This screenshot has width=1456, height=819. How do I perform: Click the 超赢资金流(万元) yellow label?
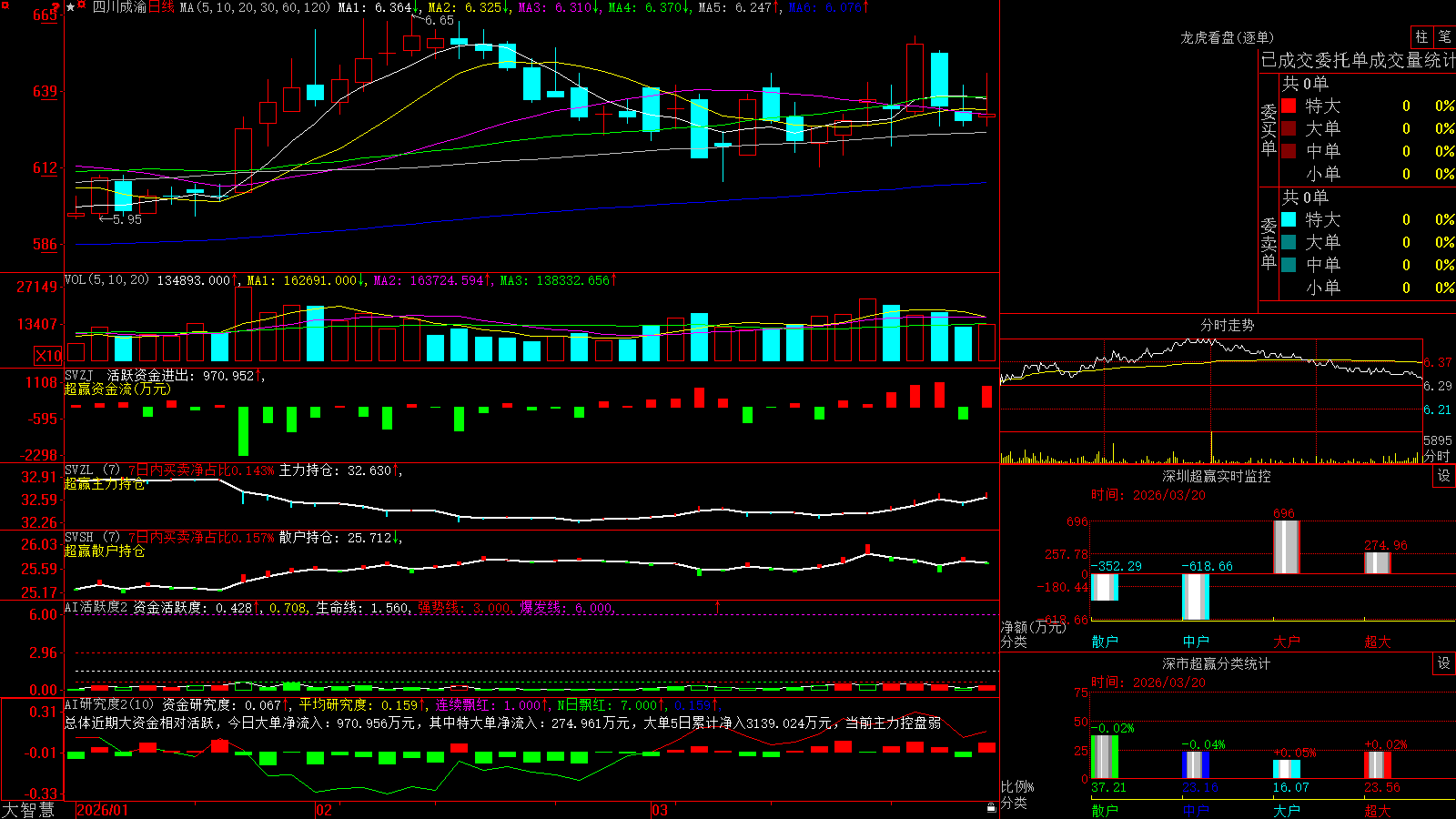click(117, 389)
